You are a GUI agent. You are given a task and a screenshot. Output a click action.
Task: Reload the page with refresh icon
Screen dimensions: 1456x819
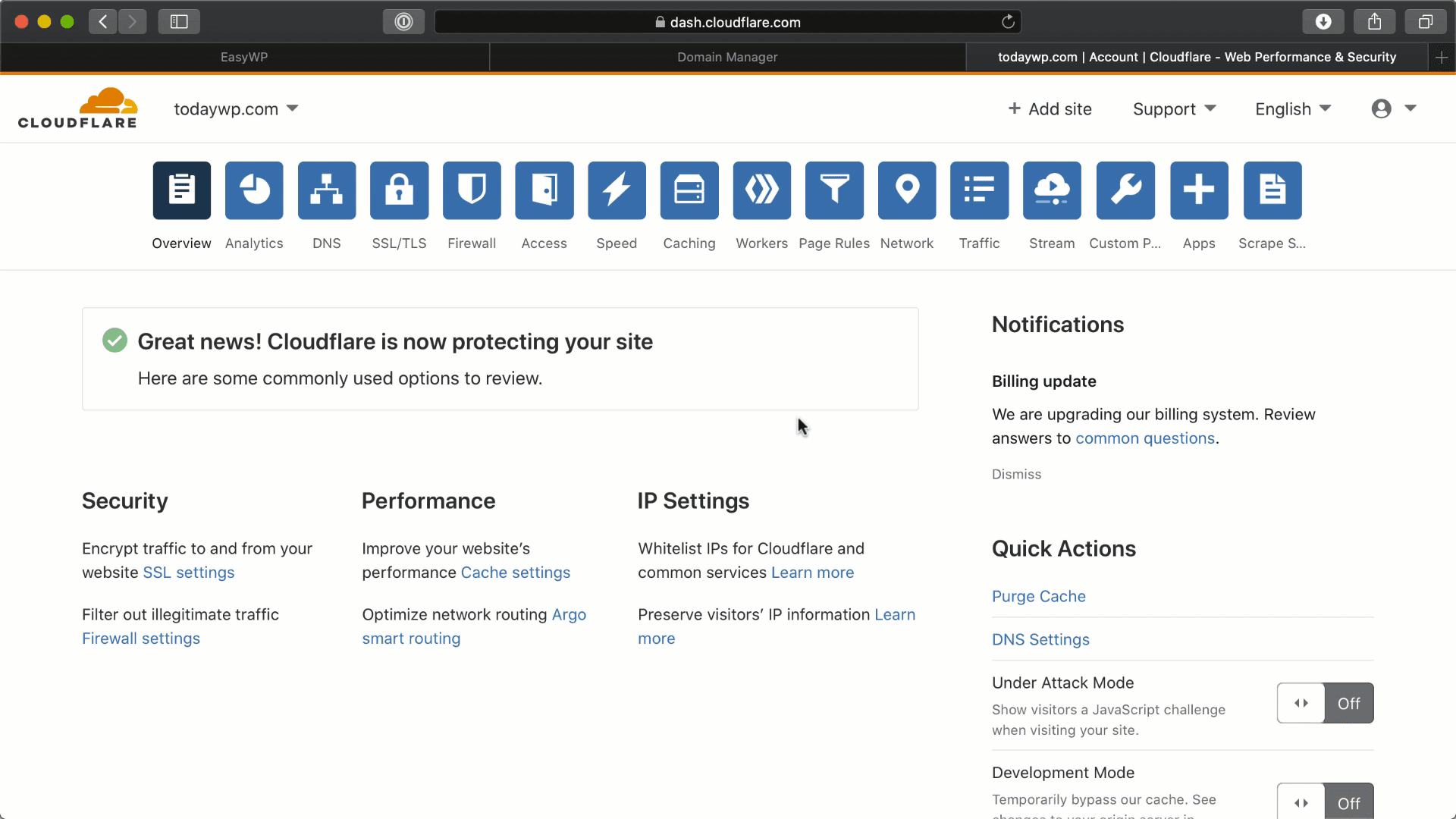1008,22
